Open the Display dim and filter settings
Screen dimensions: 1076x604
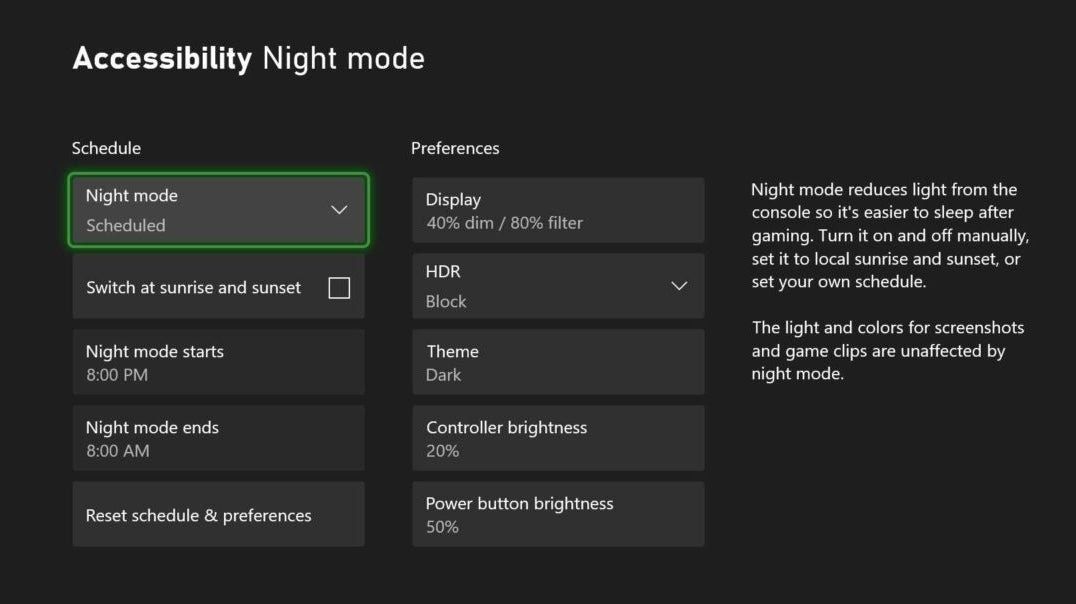click(558, 210)
